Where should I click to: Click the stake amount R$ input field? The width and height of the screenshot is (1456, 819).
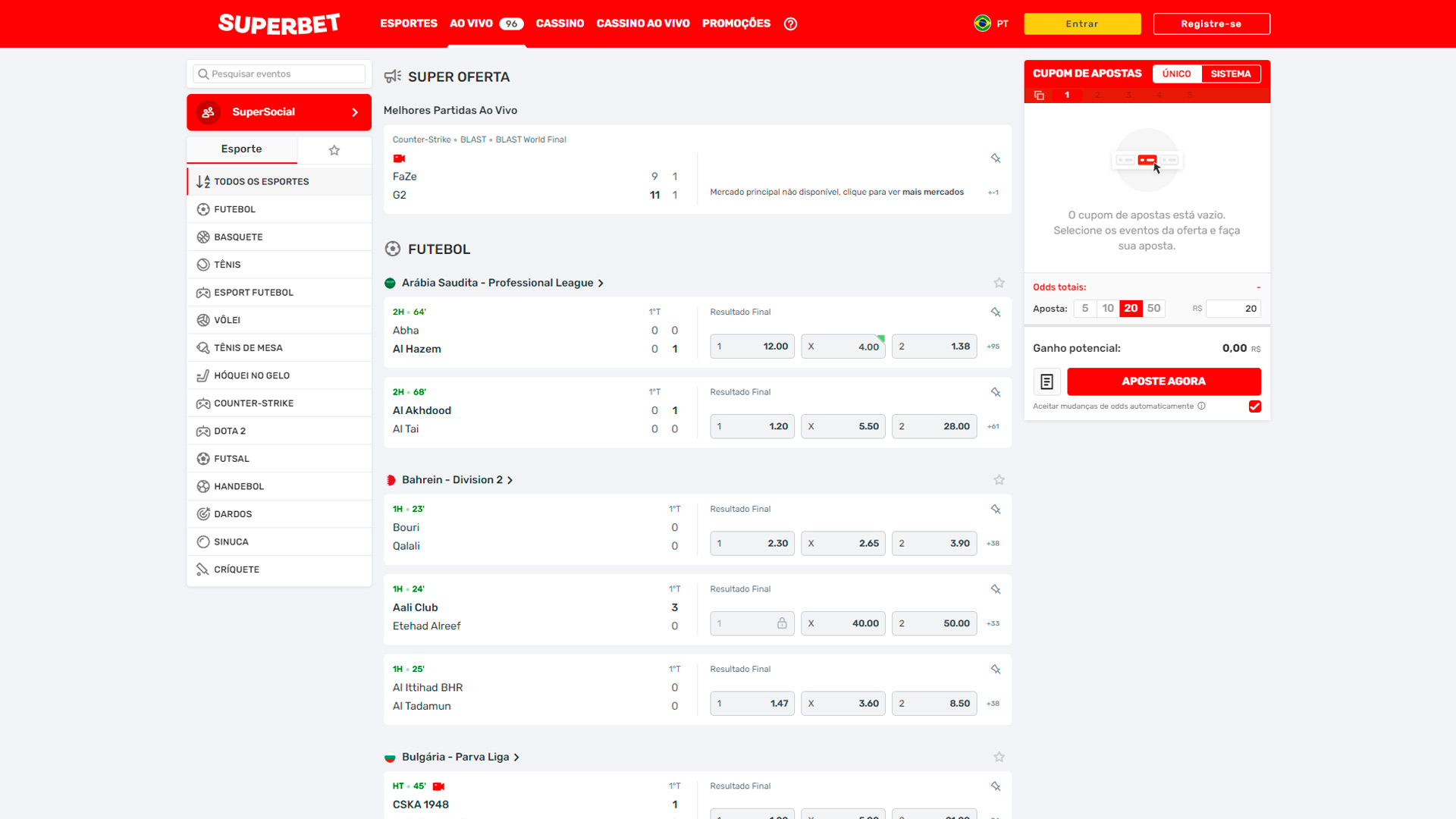(1233, 309)
